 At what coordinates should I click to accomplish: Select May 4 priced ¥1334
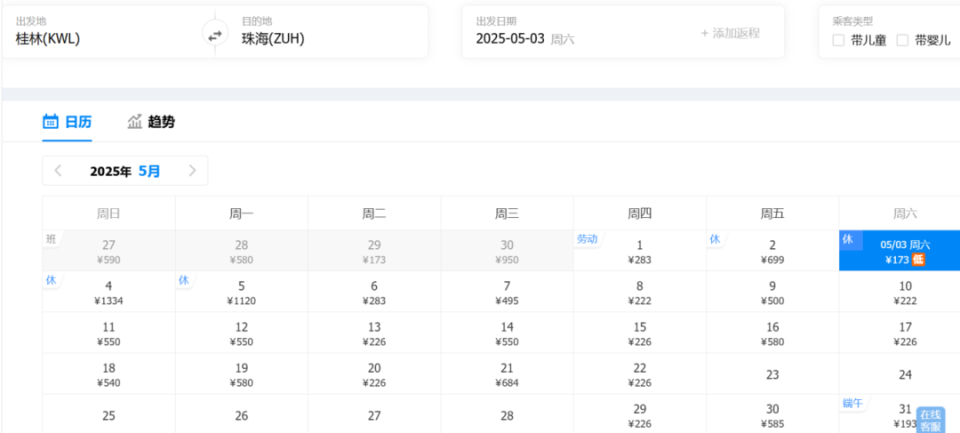(x=109, y=293)
